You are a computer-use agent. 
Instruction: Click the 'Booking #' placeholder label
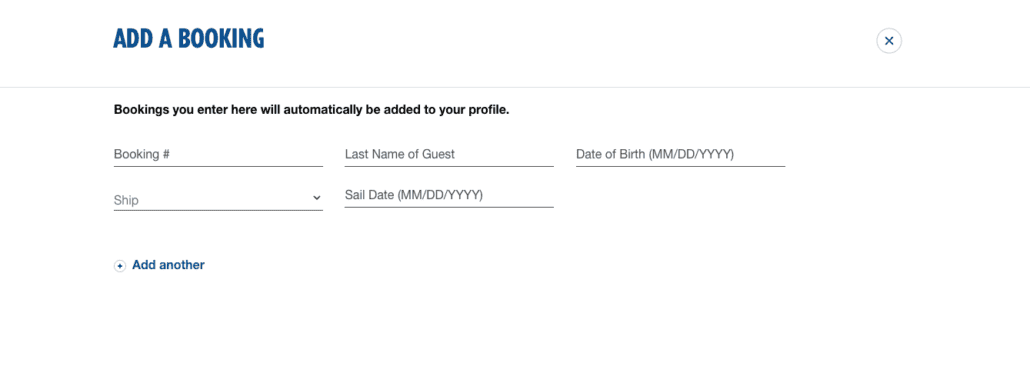tap(142, 154)
